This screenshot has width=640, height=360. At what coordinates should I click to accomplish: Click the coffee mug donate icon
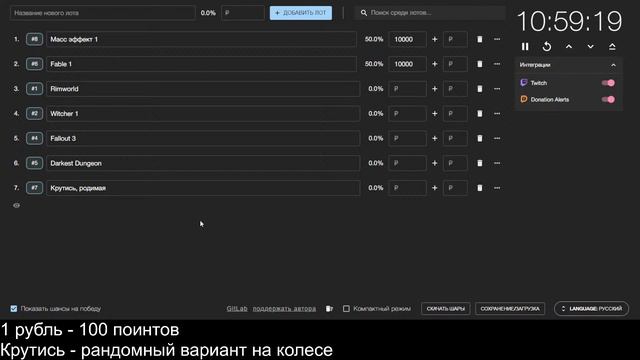point(329,309)
